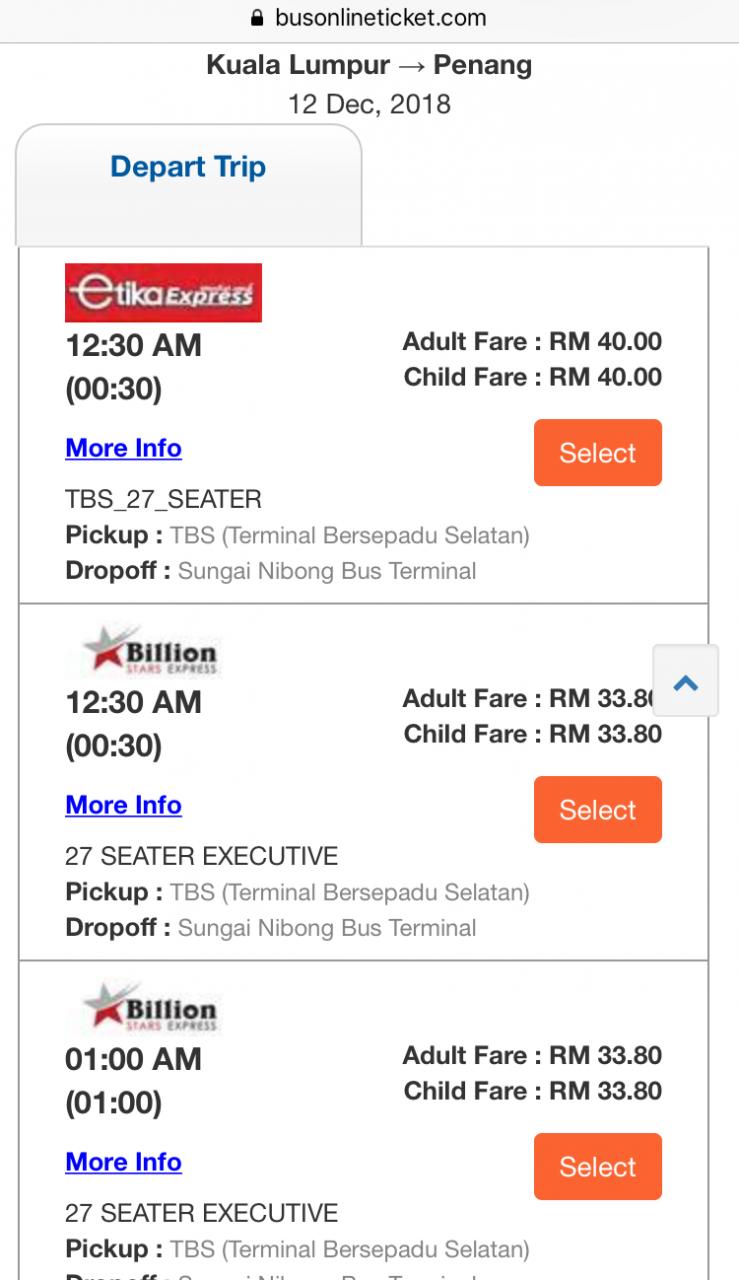739x1280 pixels.
Task: Click Etika trip's Sungai Nibong dropoff text
Action: 326,571
